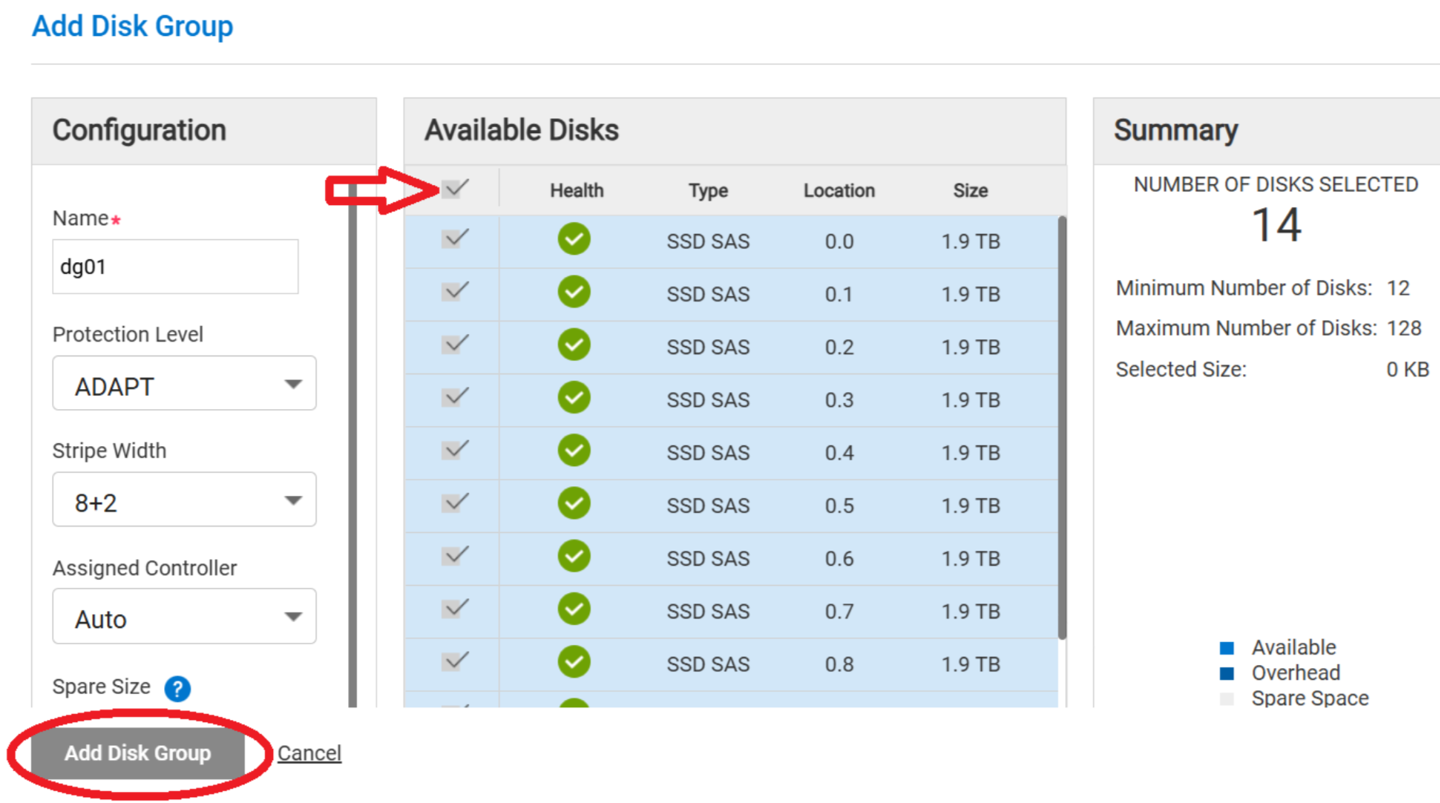Screen dimensions: 1440x803
Task: Open the Spare Size help tooltip icon
Action: point(178,687)
